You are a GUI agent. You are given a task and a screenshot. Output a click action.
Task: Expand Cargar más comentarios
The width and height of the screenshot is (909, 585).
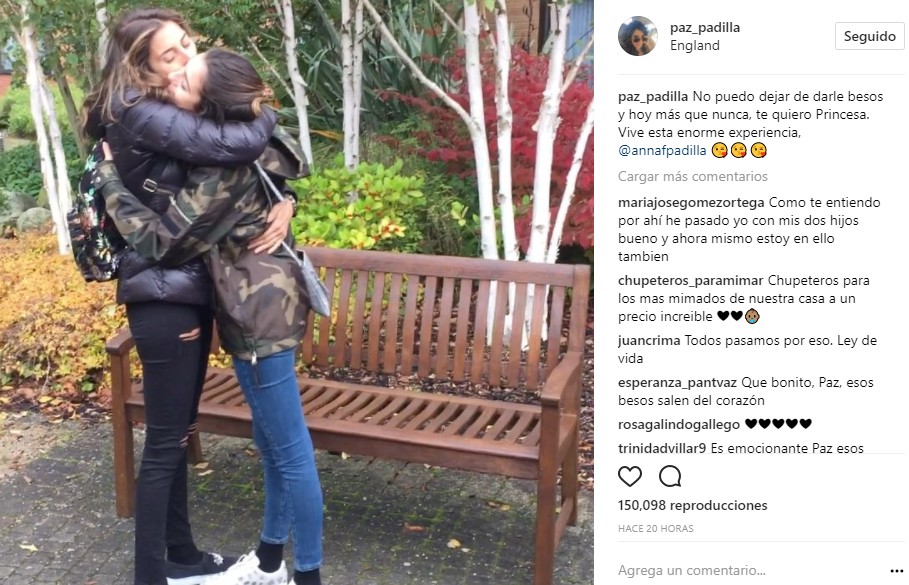pyautogui.click(x=693, y=176)
